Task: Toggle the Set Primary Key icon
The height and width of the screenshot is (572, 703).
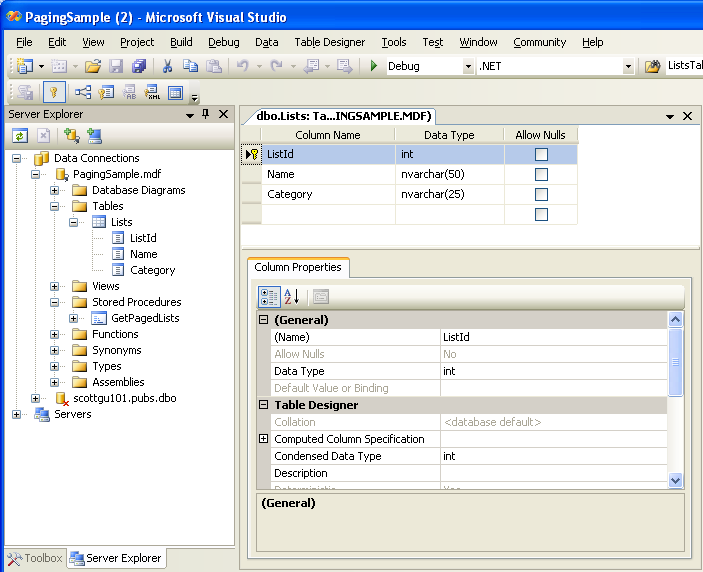Action: (x=54, y=92)
